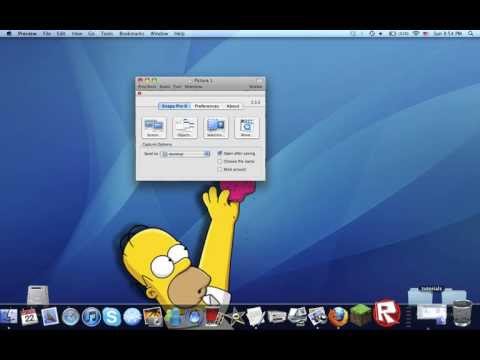Open Finder from the Dock
480x360 pixels.
[8, 316]
